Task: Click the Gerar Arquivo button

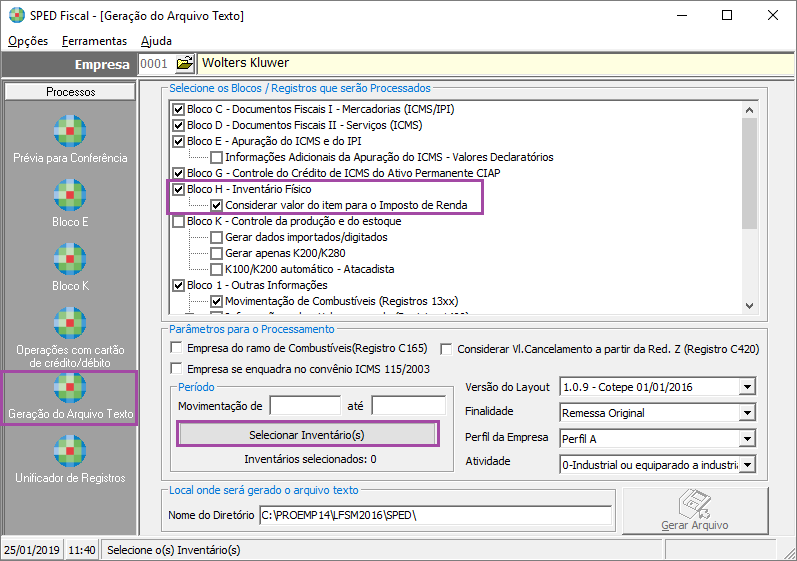Action: click(695, 511)
